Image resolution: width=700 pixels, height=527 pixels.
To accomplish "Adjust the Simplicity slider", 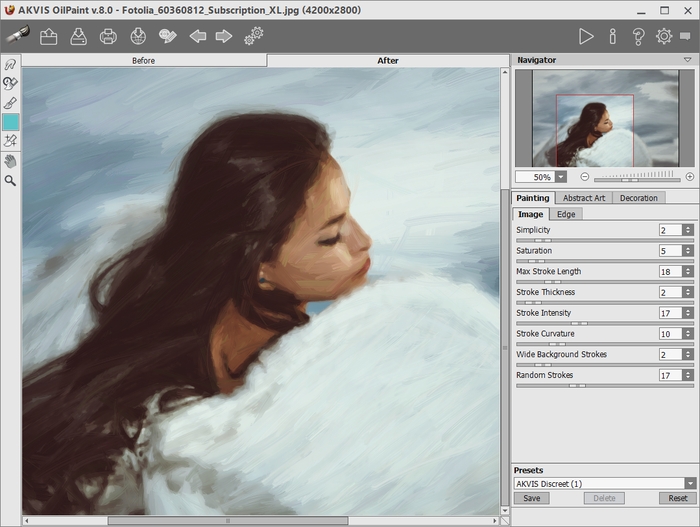I will pyautogui.click(x=605, y=240).
